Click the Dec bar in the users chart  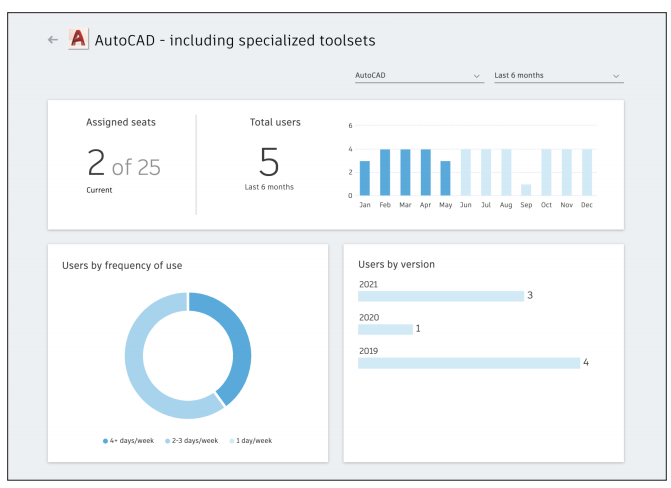point(587,173)
